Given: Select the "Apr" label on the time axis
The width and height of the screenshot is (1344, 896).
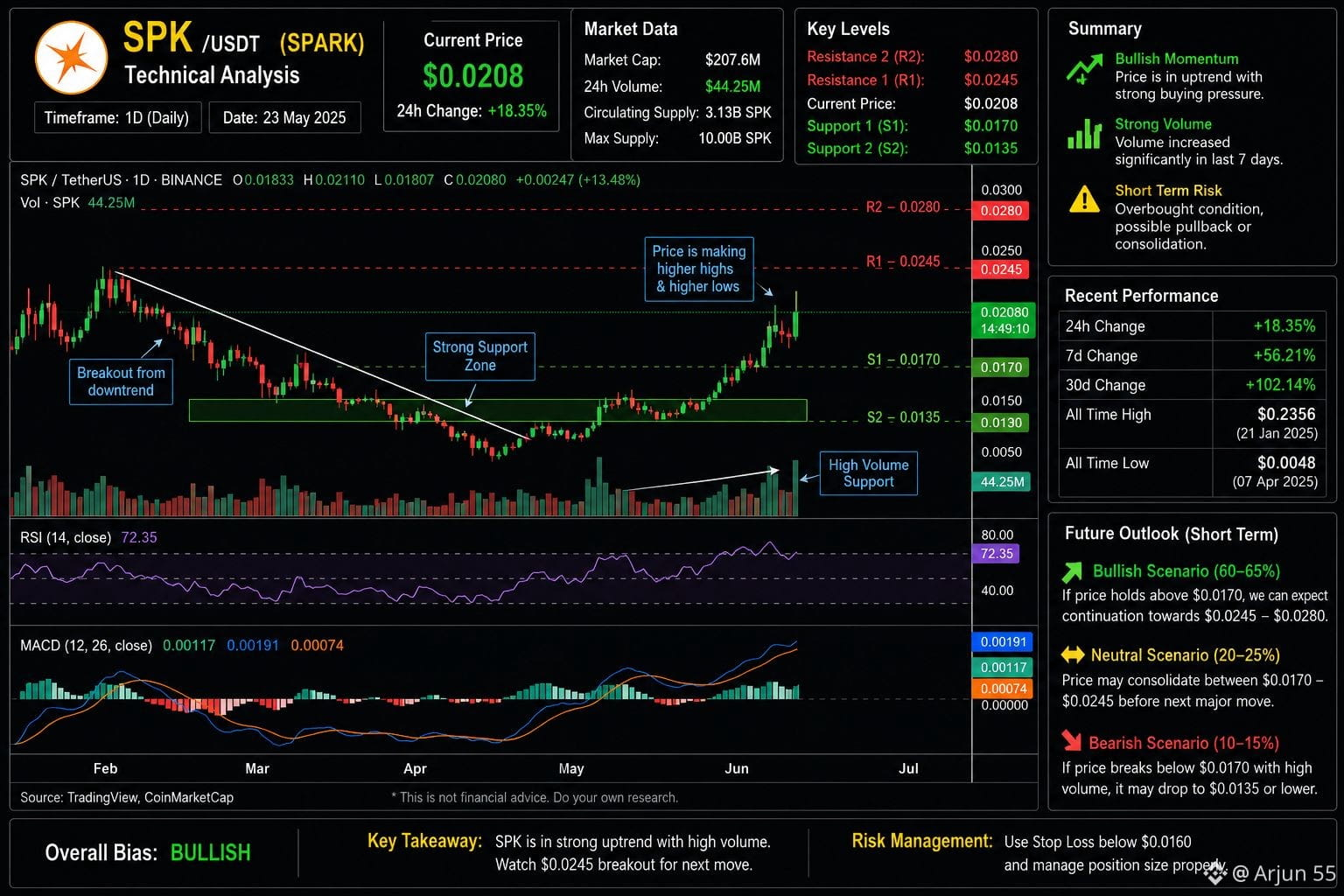Looking at the screenshot, I should (415, 768).
